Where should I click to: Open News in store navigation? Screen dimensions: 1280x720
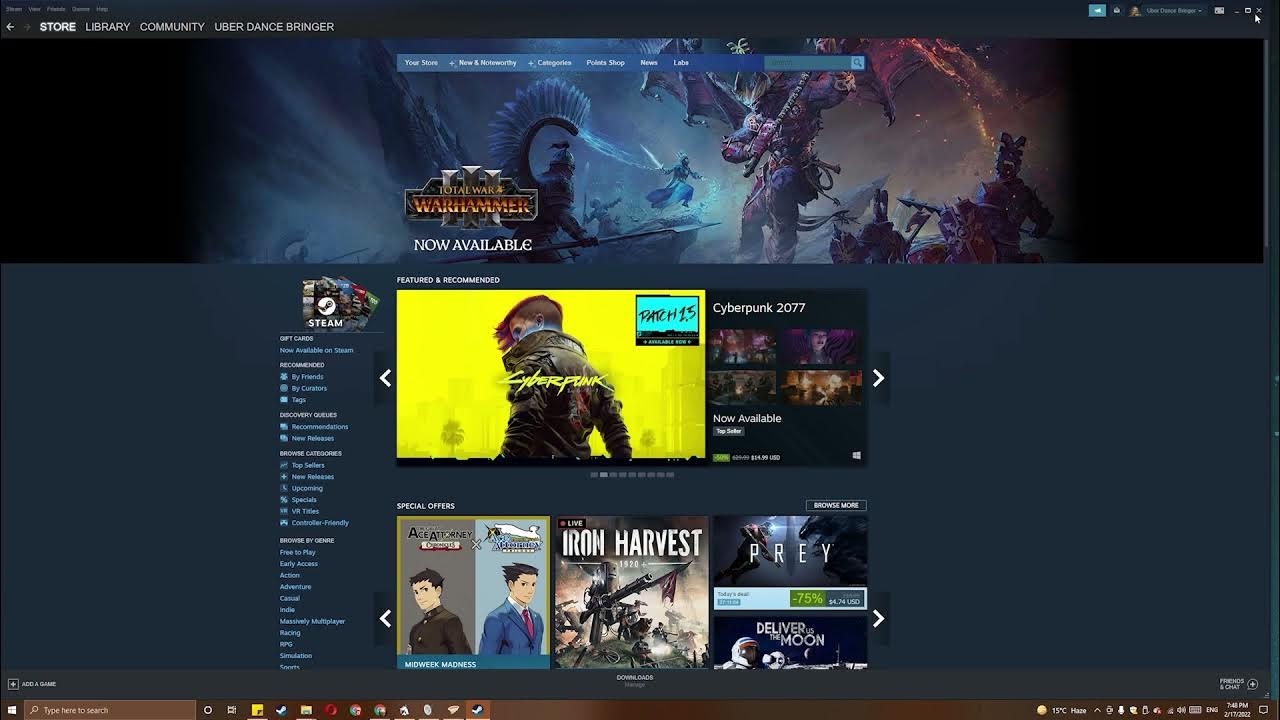tap(649, 63)
